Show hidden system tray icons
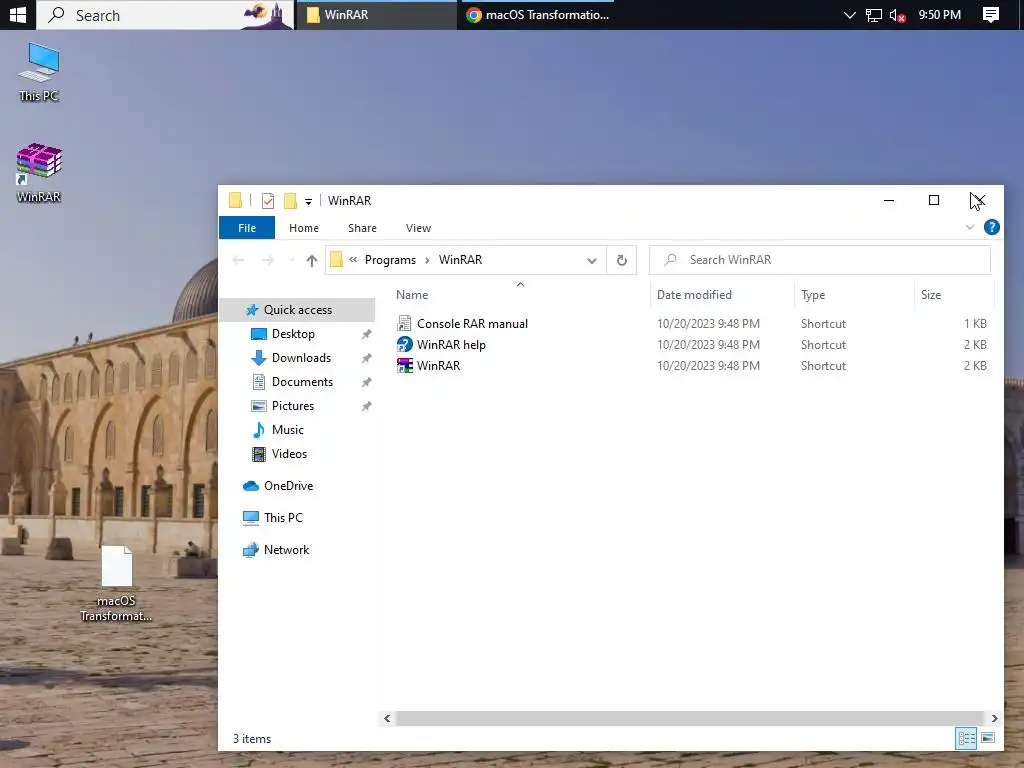This screenshot has height=768, width=1024. coord(849,15)
